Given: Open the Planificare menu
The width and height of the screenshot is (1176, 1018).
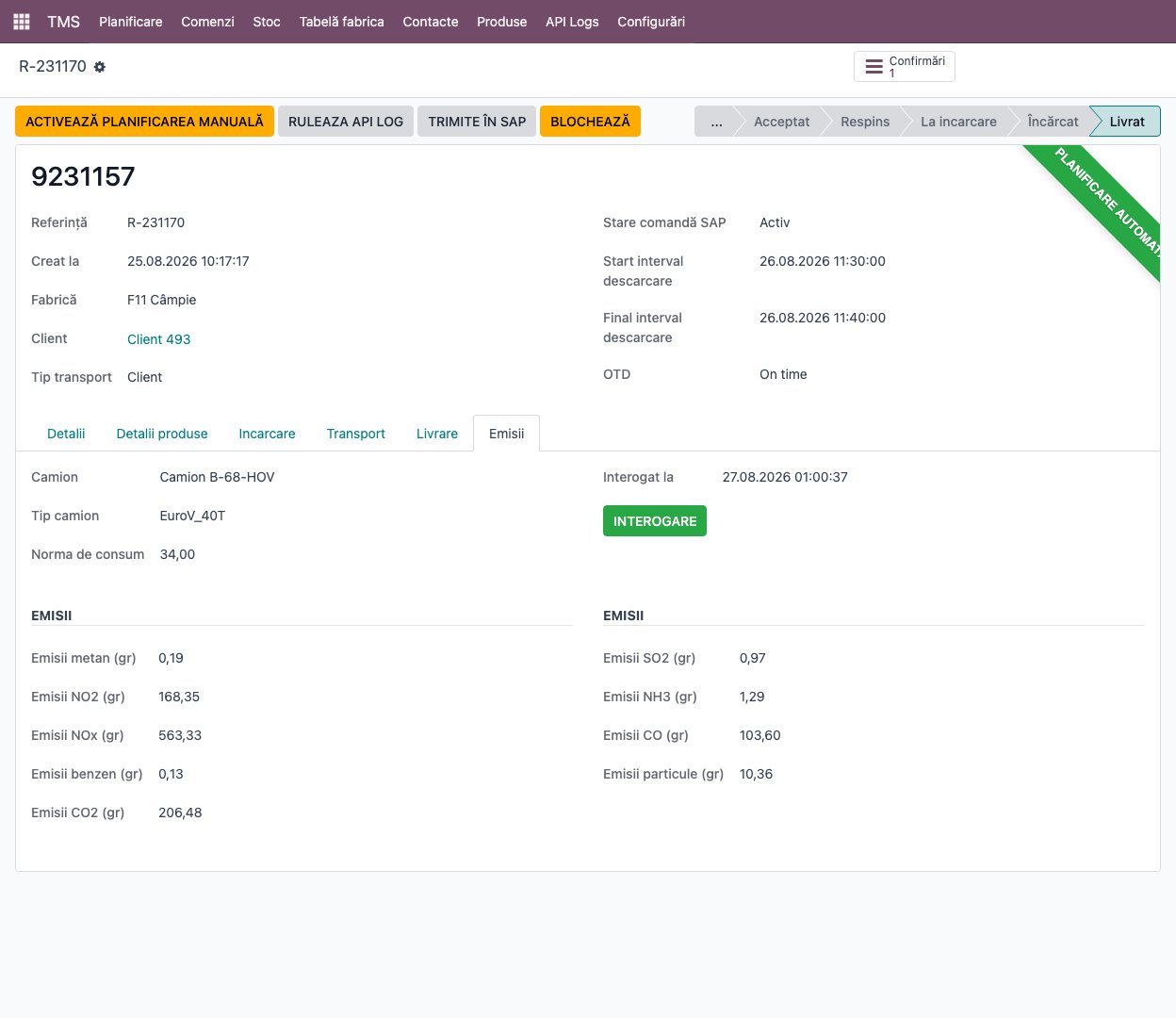Looking at the screenshot, I should [x=131, y=22].
